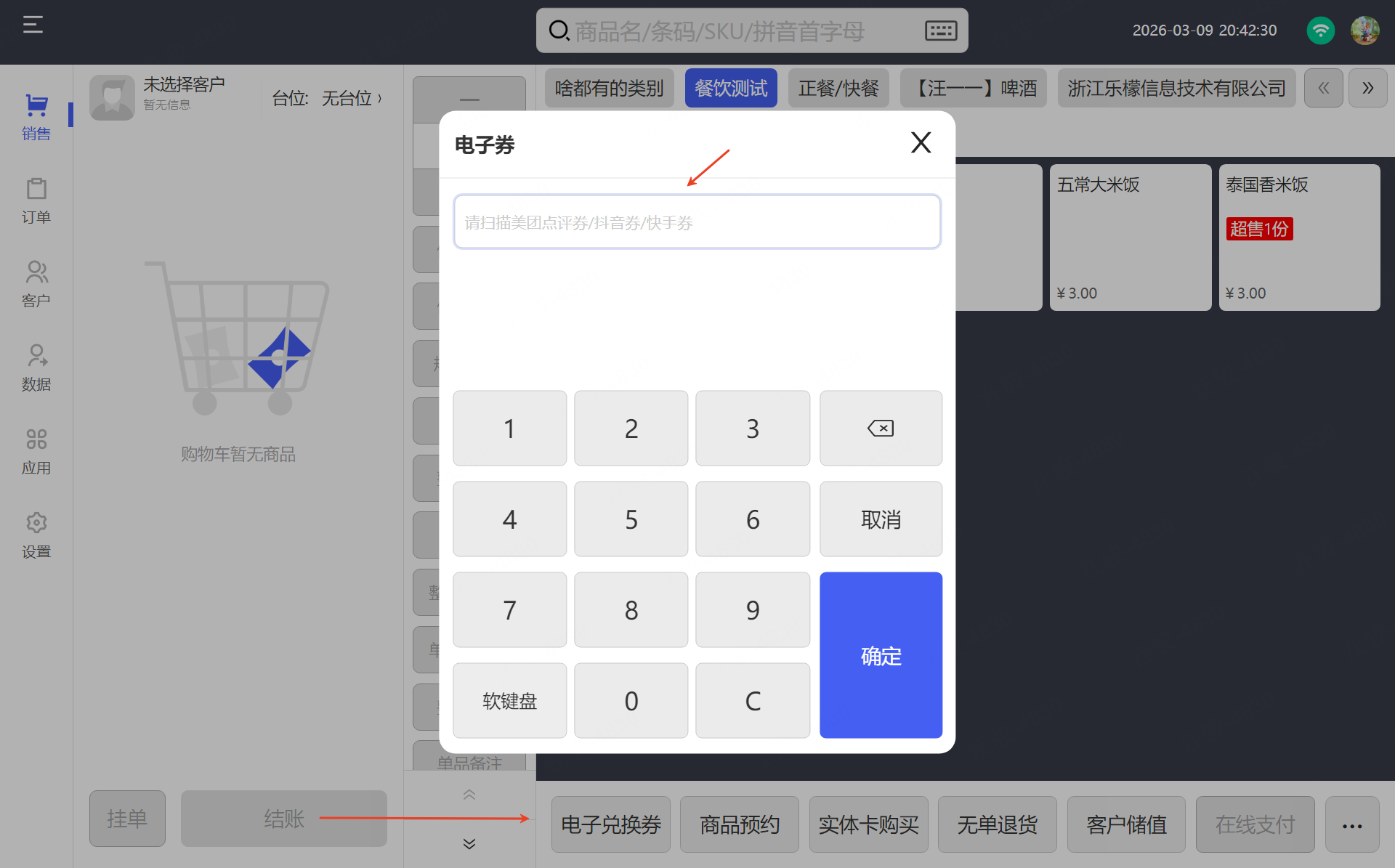This screenshot has width=1395, height=868.
Task: Open 设置 settings gear in sidebar
Action: point(36,535)
